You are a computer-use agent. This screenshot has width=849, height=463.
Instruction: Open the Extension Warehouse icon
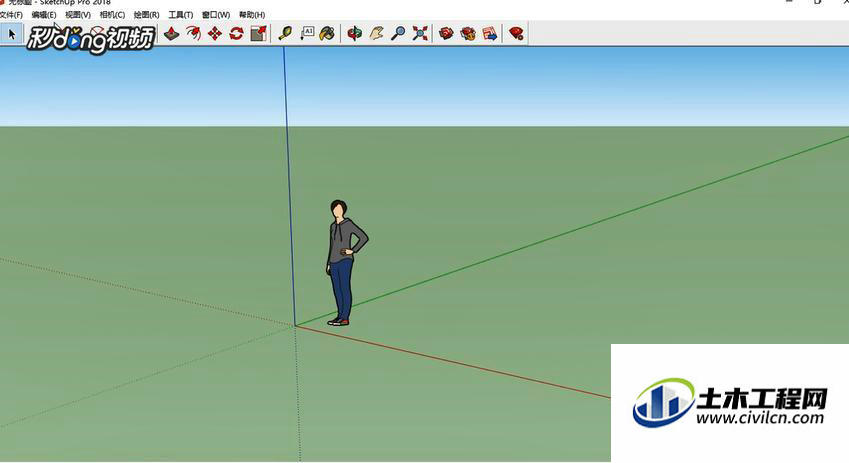[x=468, y=34]
